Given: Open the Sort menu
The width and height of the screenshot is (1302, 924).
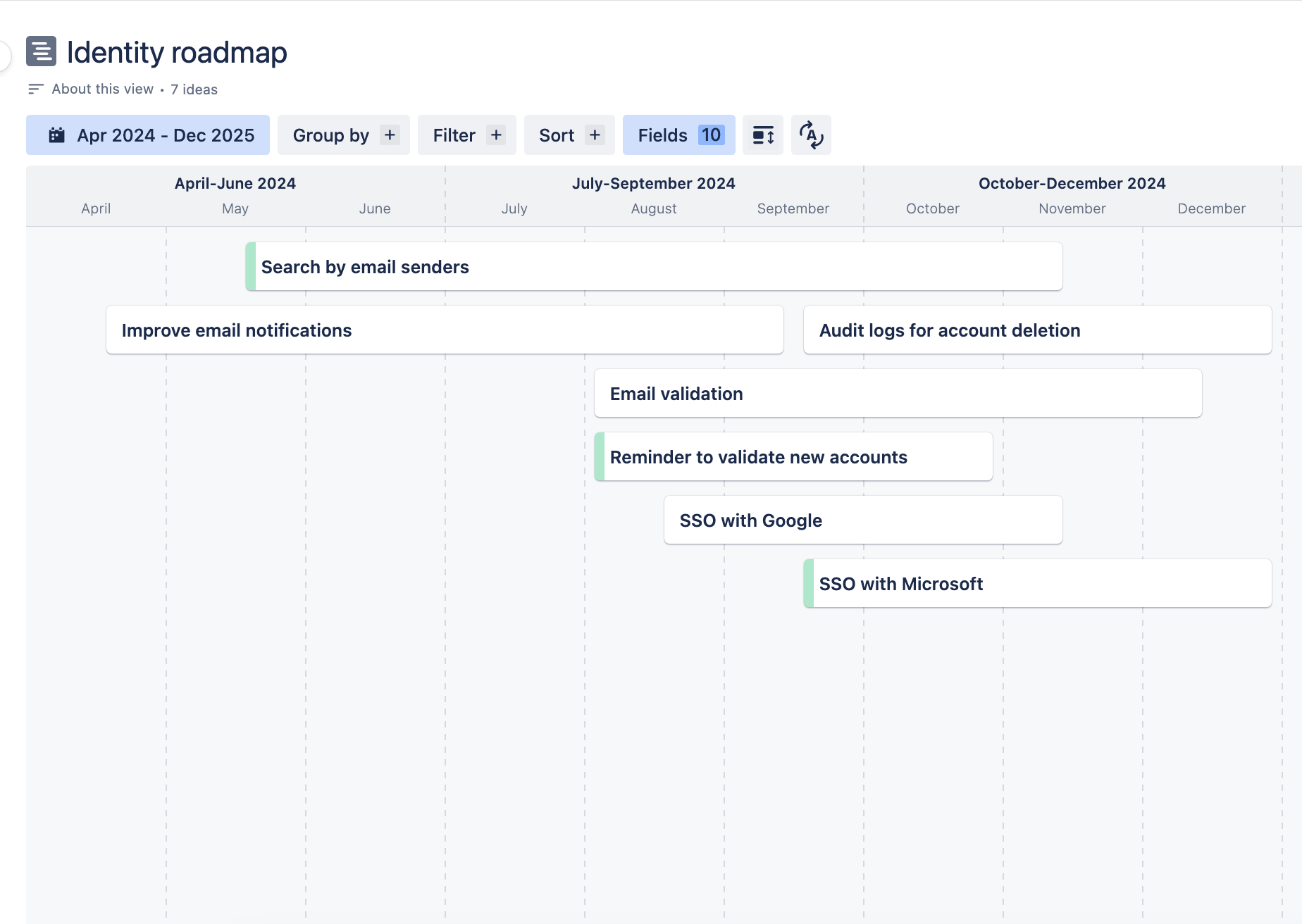Looking at the screenshot, I should [569, 135].
